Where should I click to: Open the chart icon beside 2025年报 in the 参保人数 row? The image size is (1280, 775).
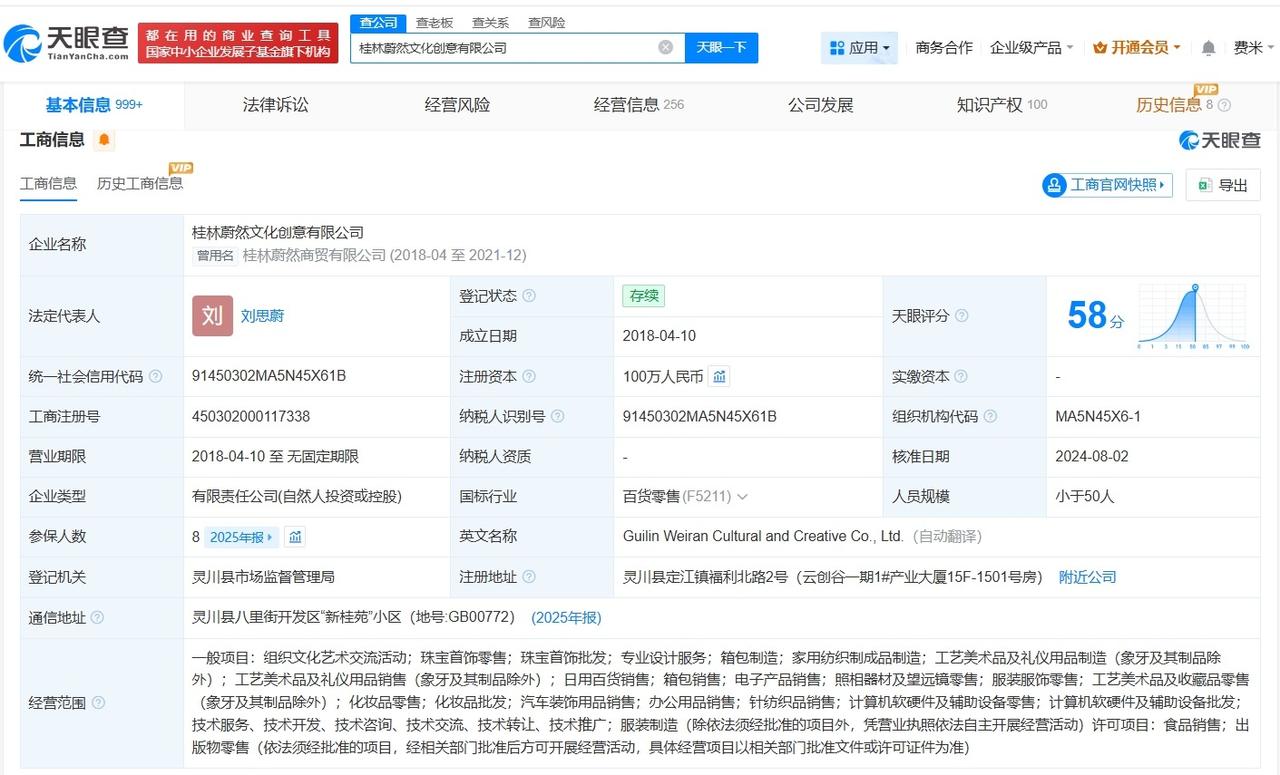[x=295, y=537]
